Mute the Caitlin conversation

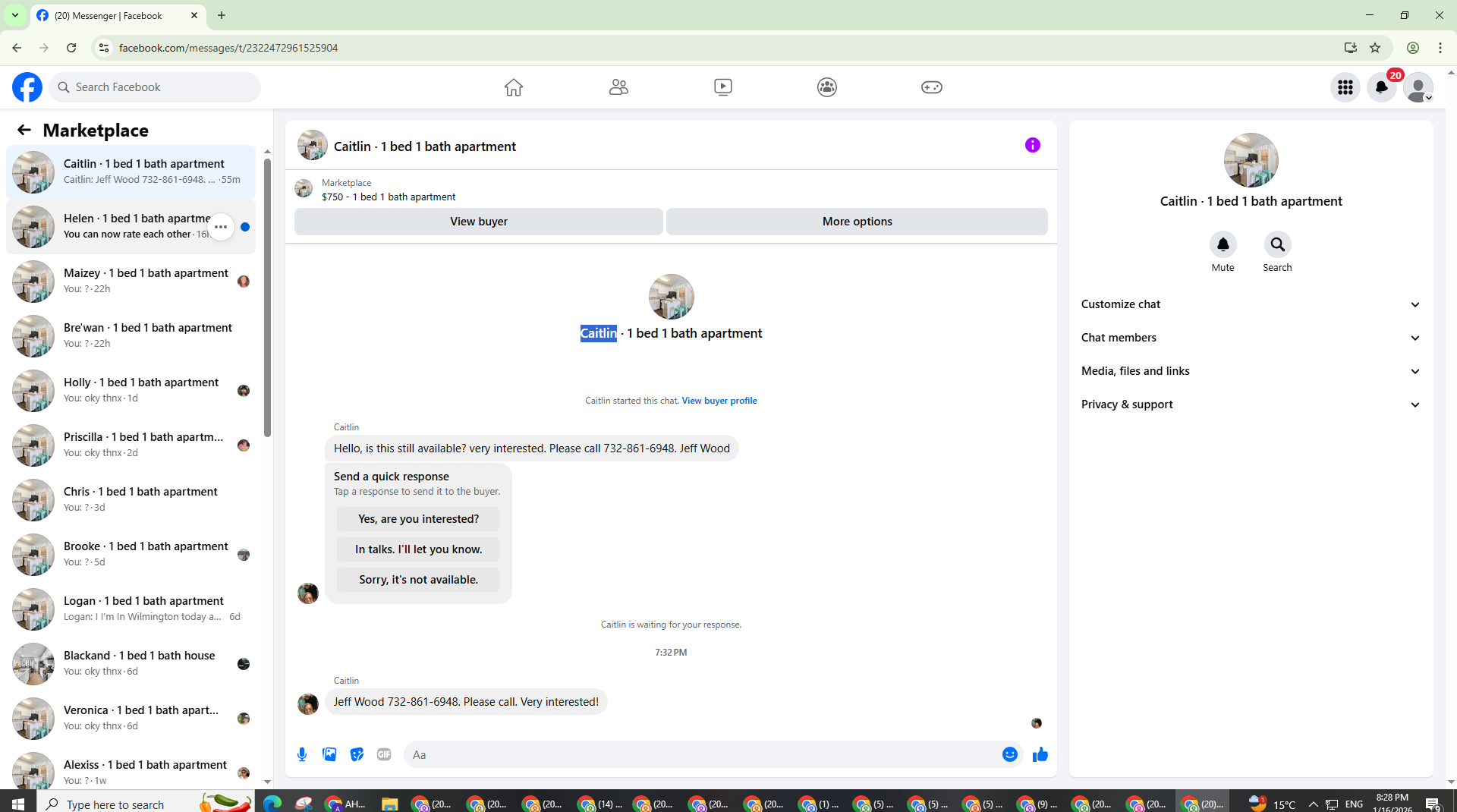(1223, 244)
